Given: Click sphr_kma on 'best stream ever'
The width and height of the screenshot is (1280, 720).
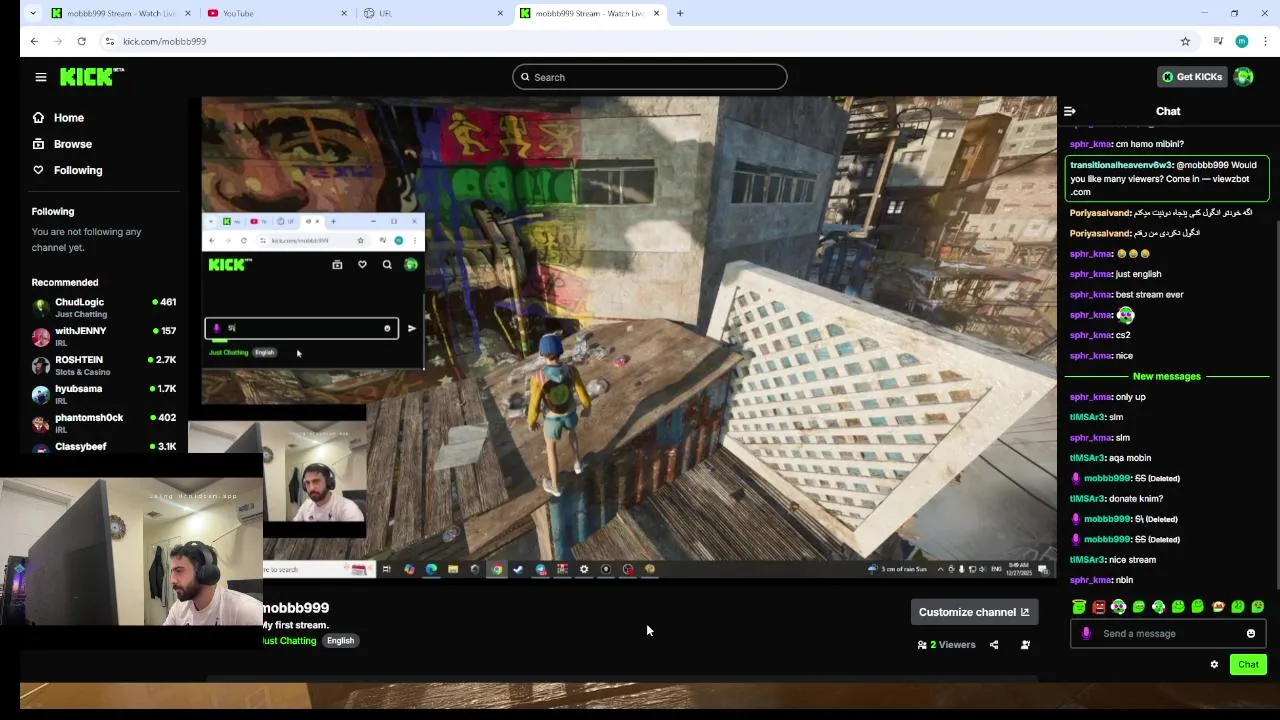Looking at the screenshot, I should pyautogui.click(x=1091, y=295).
